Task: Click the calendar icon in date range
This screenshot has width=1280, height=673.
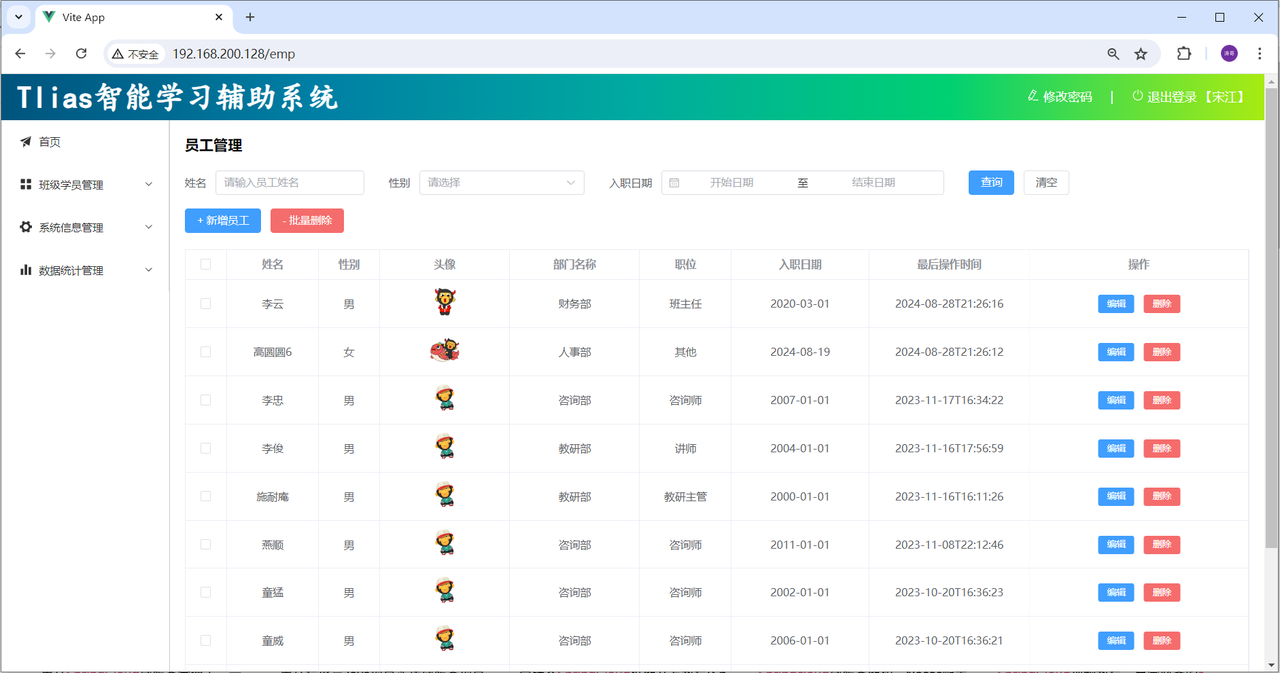Action: point(674,183)
